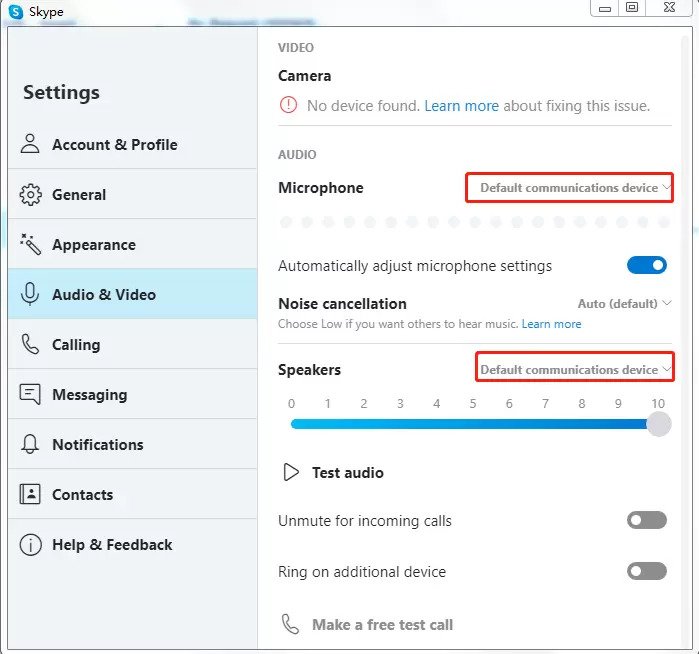Click the AUDIO section label
Viewport: 699px width, 654px height.
coord(297,154)
